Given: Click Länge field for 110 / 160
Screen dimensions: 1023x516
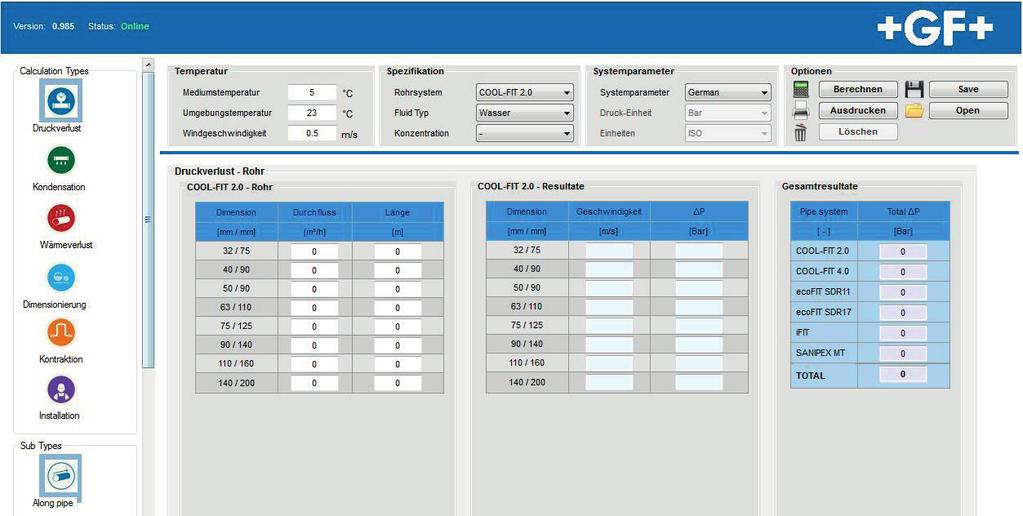Looking at the screenshot, I should [x=397, y=364].
